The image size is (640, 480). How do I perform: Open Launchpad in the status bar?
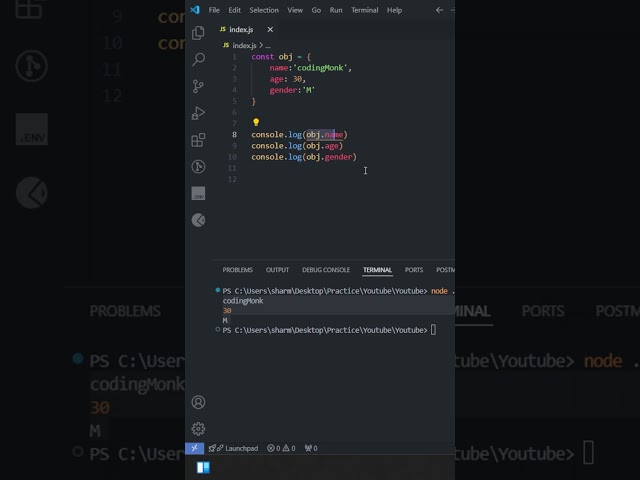233,448
